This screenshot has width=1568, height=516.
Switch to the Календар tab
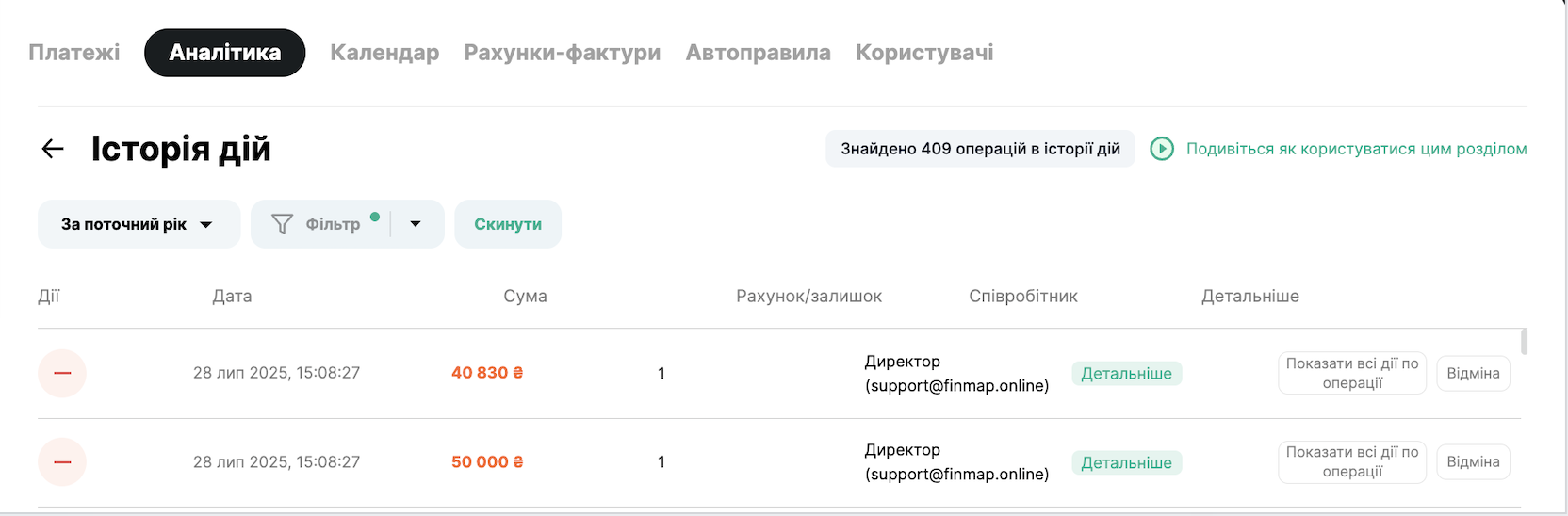pos(384,53)
